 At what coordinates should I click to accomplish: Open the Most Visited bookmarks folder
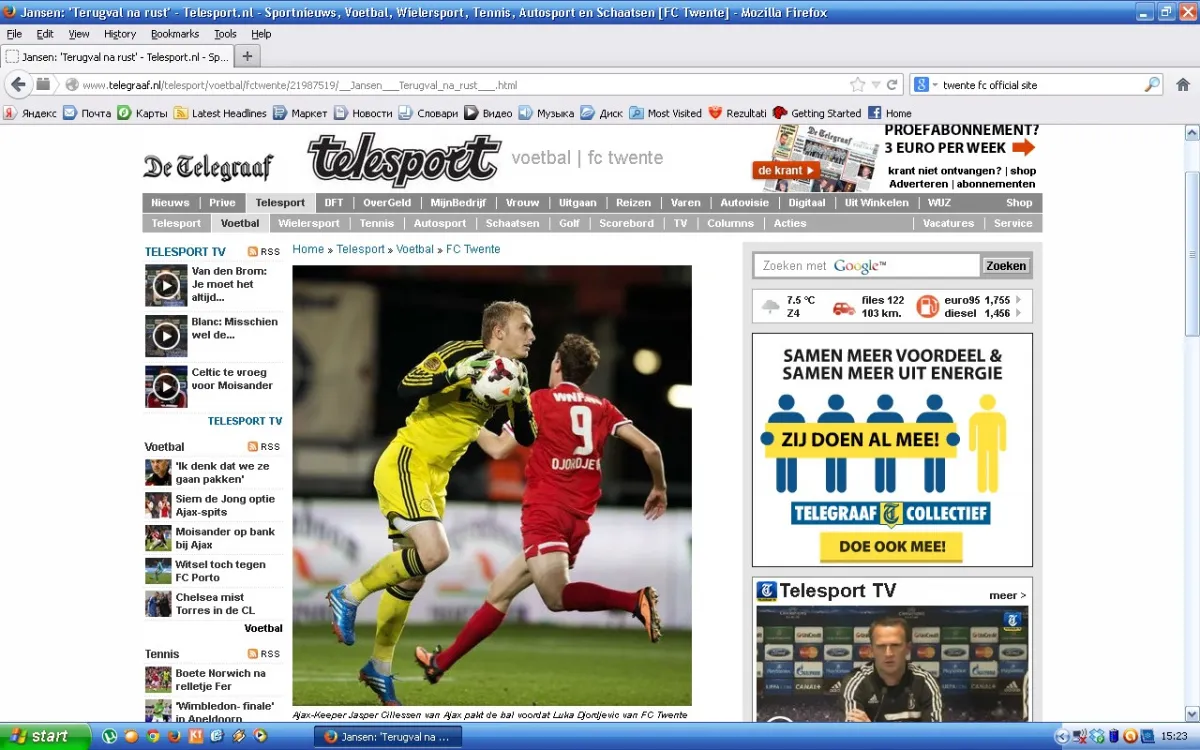click(x=665, y=113)
